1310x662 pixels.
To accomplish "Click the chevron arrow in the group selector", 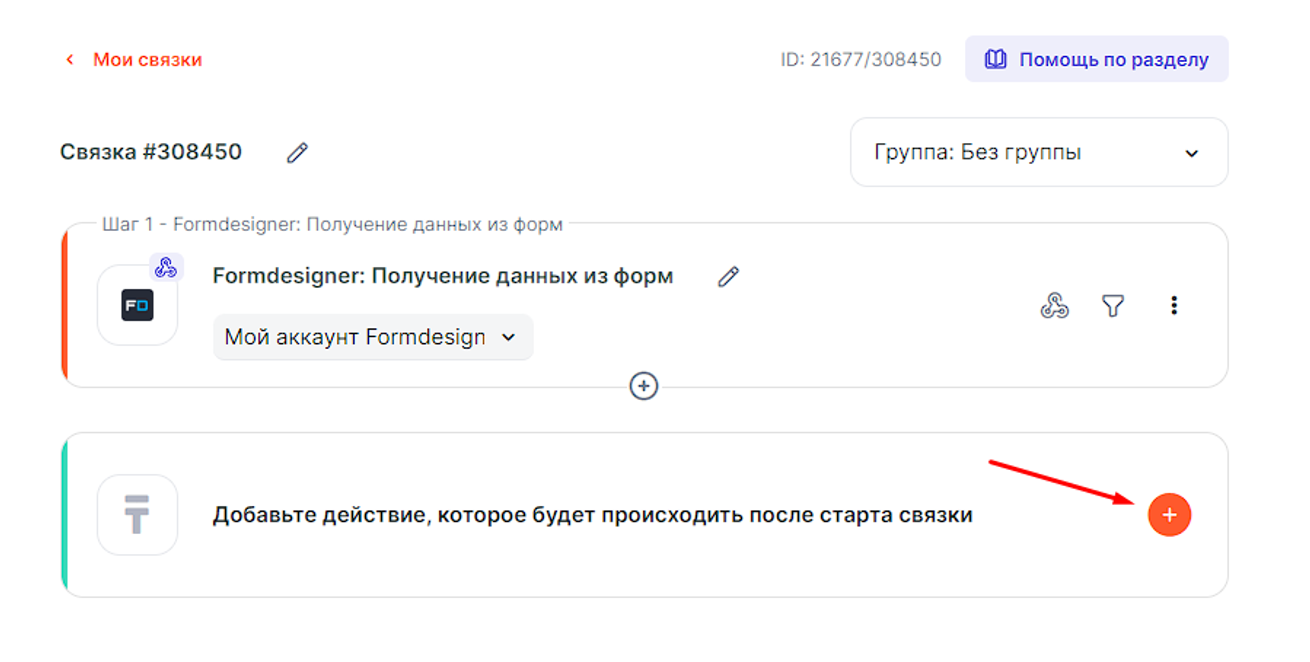I will pos(1191,154).
